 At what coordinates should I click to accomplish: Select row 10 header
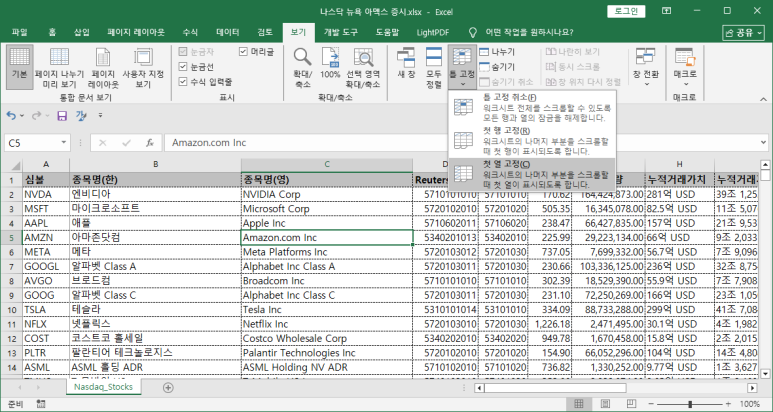coord(11,309)
